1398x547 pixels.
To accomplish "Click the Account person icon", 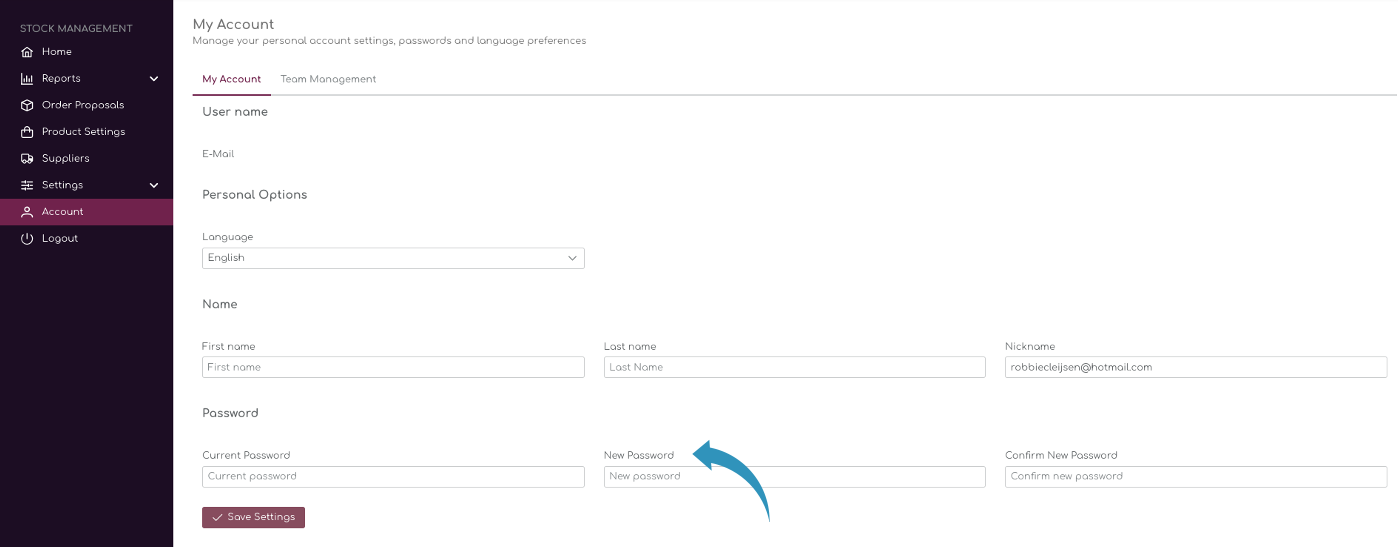I will coord(27,212).
